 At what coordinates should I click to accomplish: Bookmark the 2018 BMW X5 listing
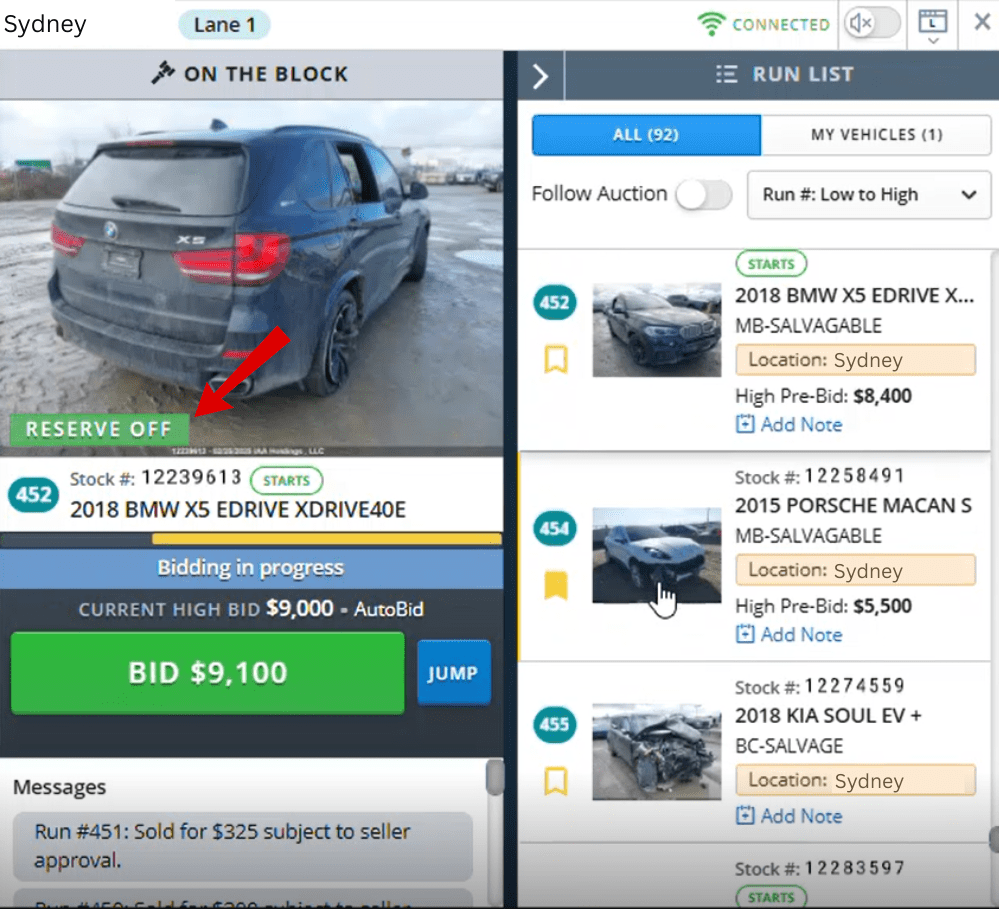[556, 360]
